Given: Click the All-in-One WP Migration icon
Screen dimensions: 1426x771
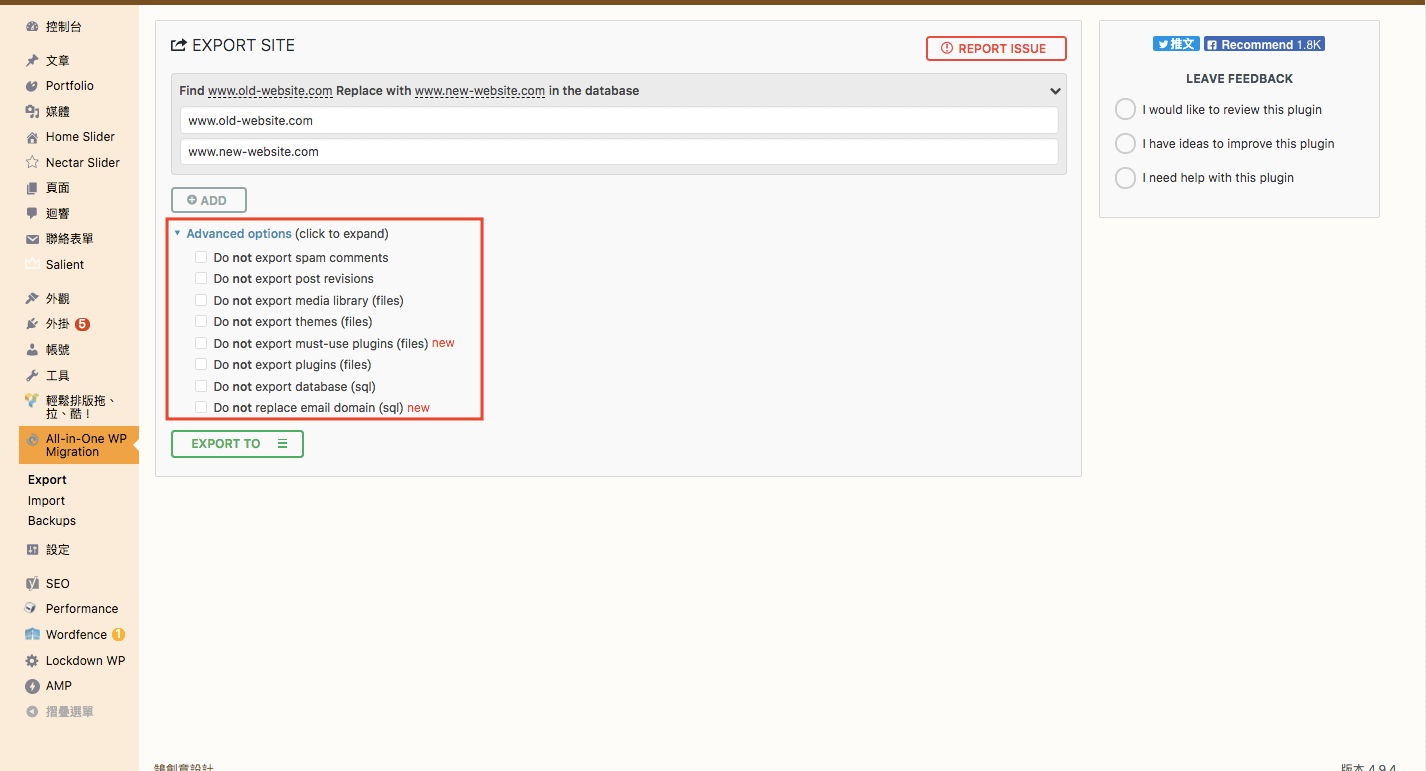Looking at the screenshot, I should 32,440.
